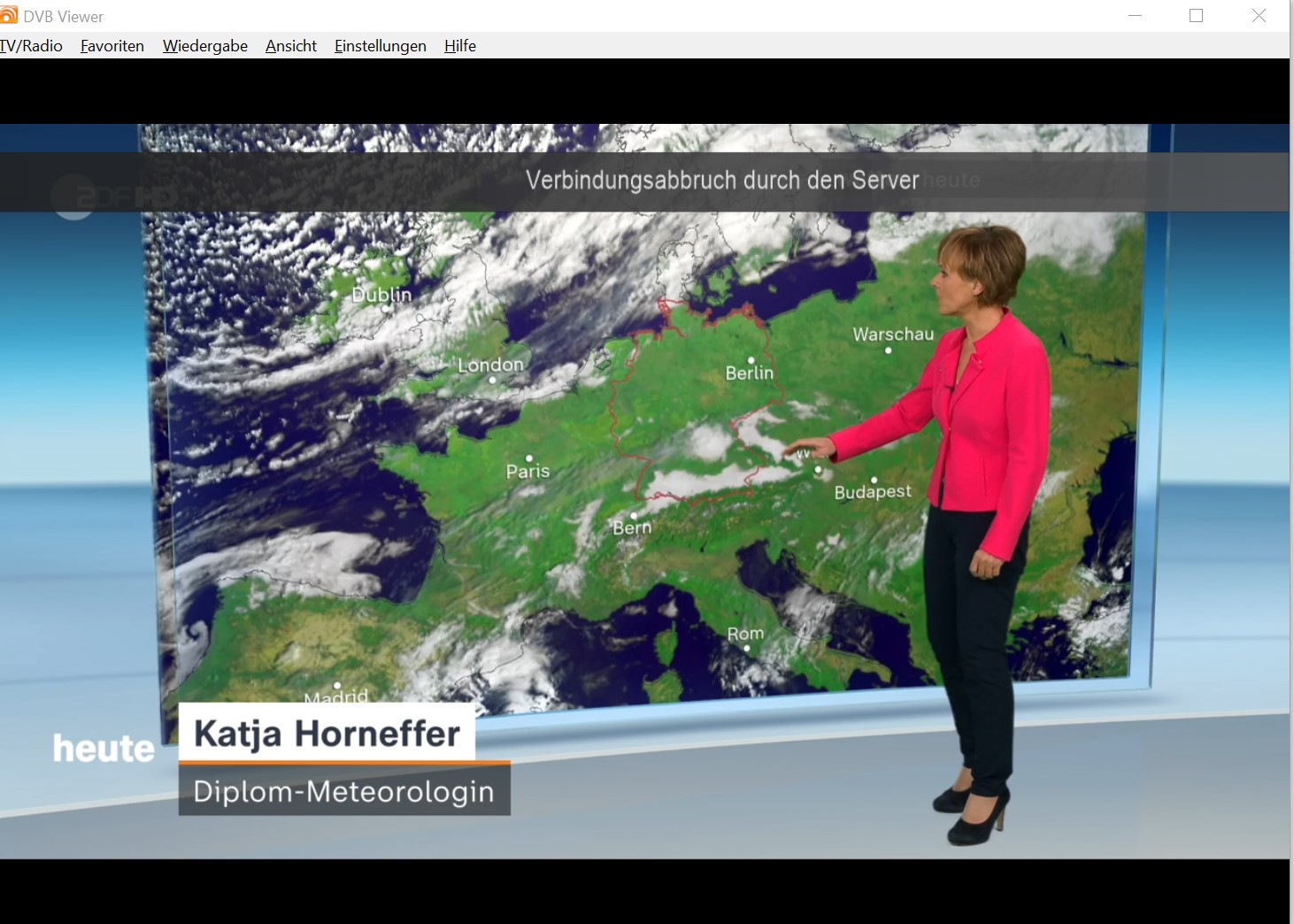
Task: Close the DVB Viewer window
Action: [x=1259, y=16]
